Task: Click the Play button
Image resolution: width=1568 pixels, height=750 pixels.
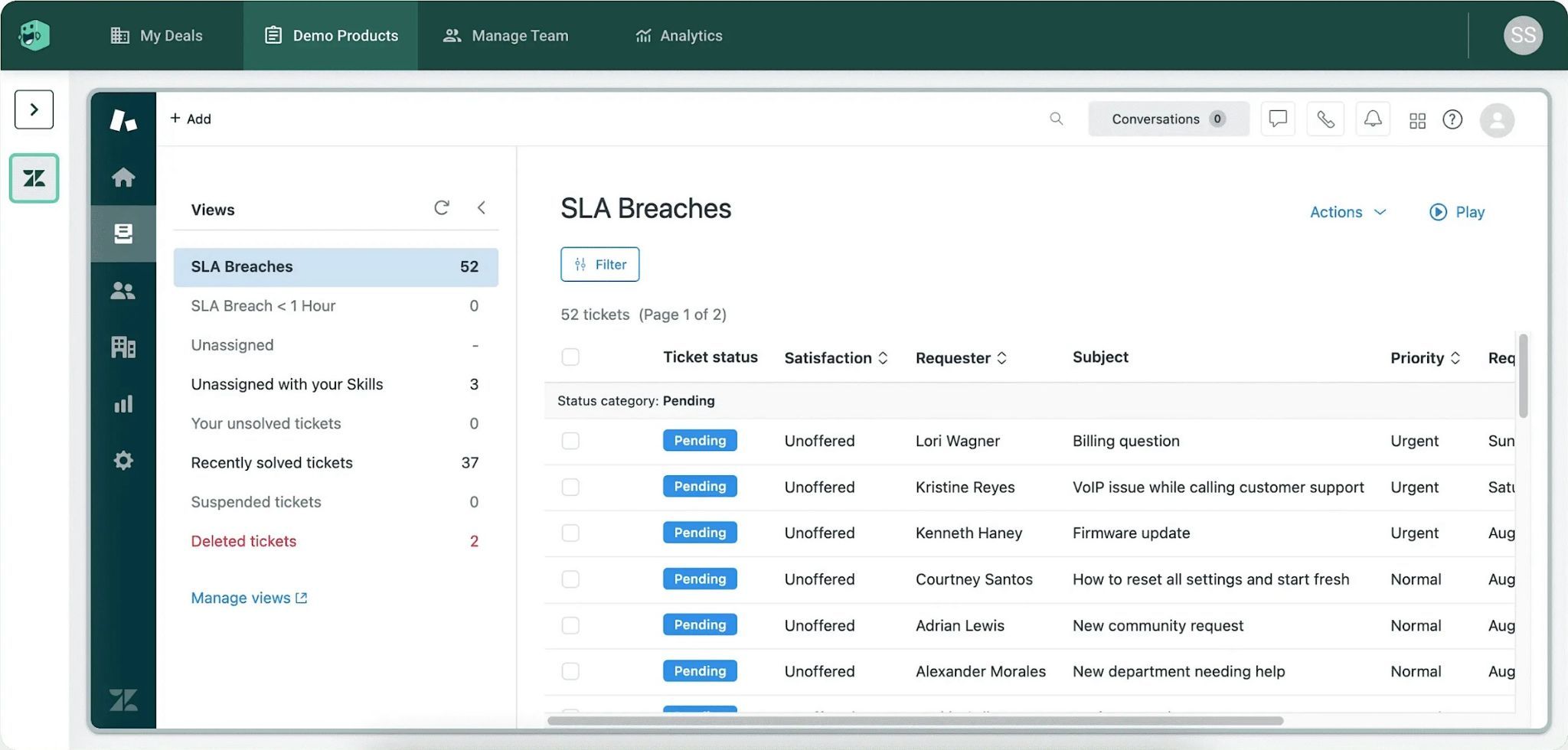Action: 1457,212
